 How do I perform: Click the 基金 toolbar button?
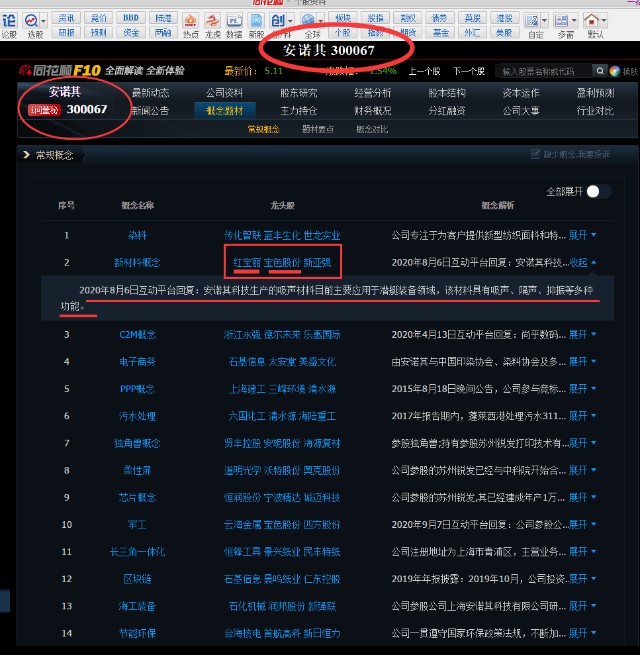439,32
